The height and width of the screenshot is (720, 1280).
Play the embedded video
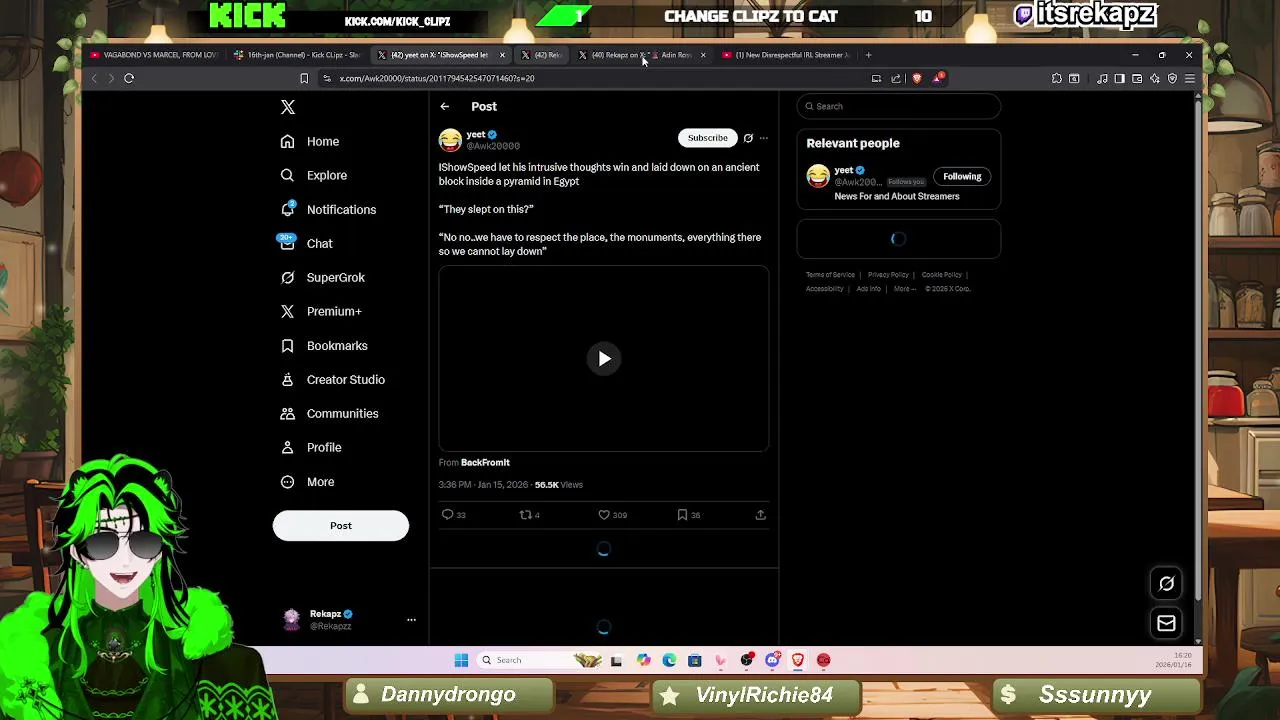(604, 359)
